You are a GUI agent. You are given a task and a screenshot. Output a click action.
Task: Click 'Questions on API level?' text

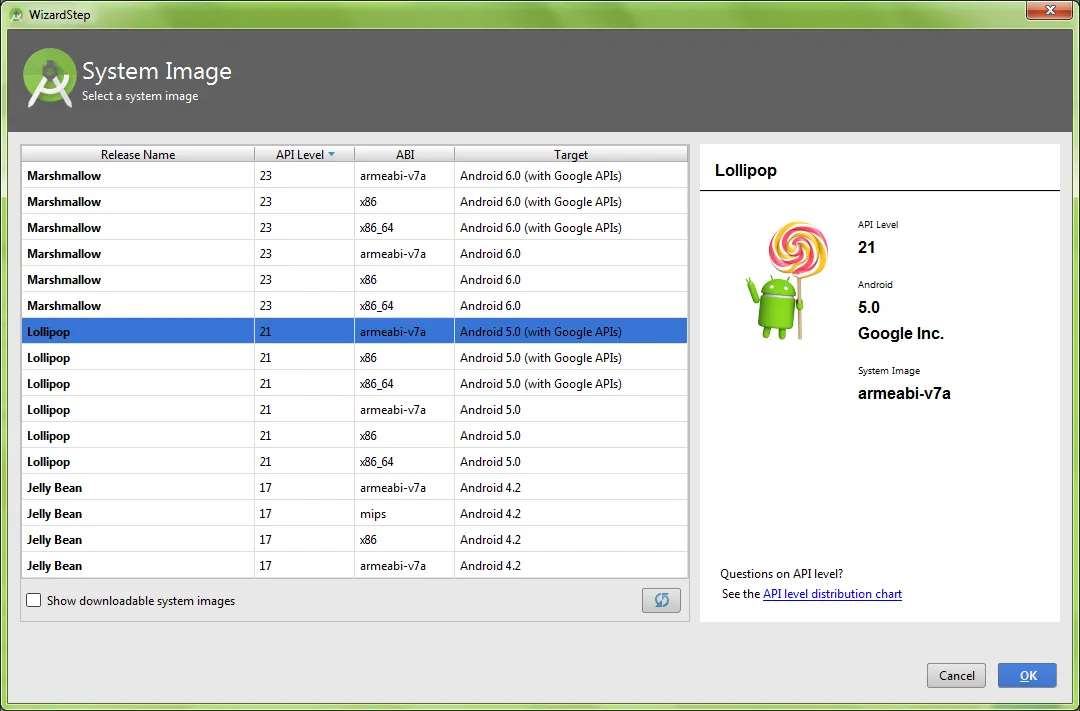(781, 574)
